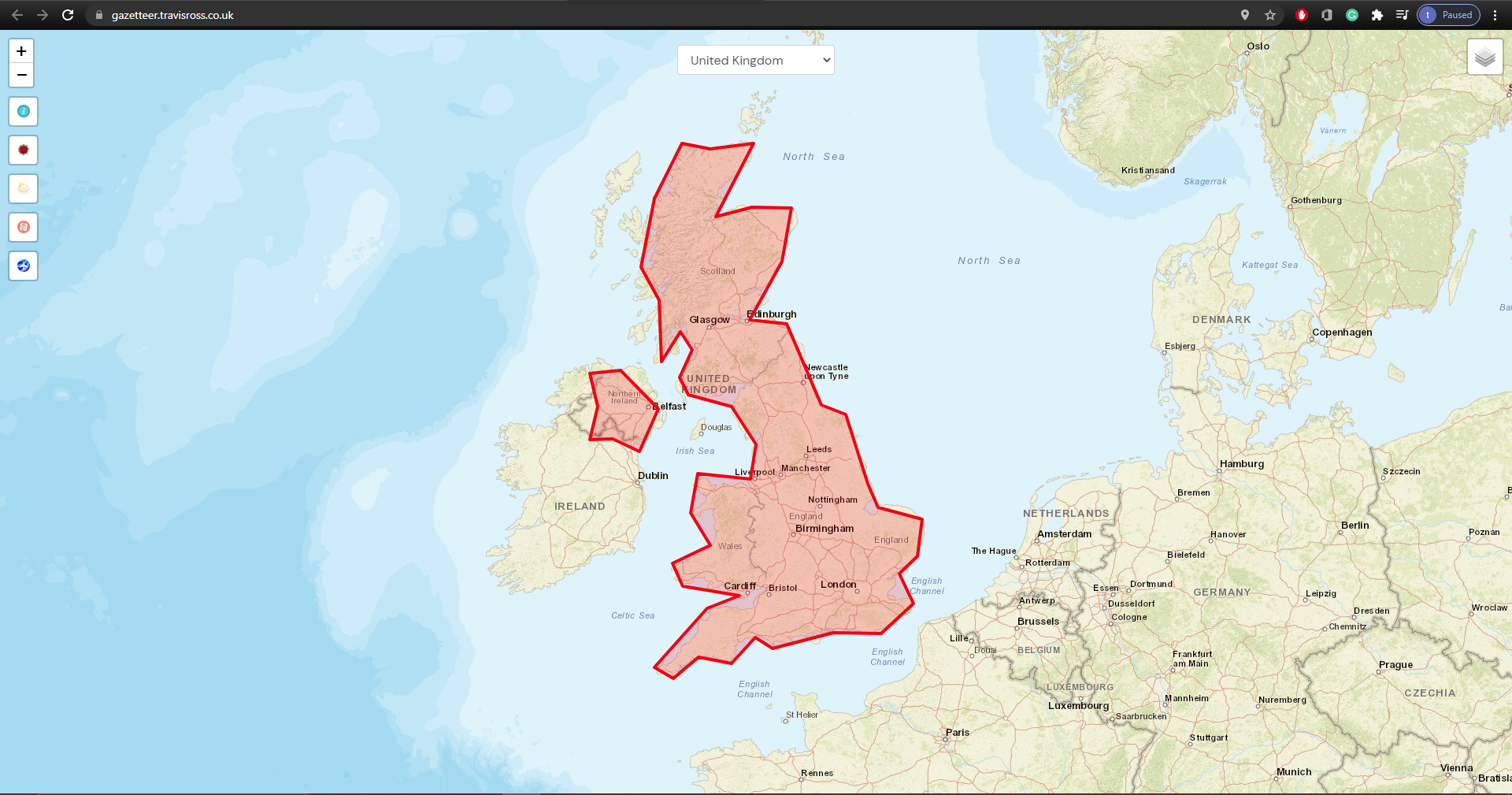Open the news articles button
Image resolution: width=1512 pixels, height=795 pixels.
pos(24,227)
